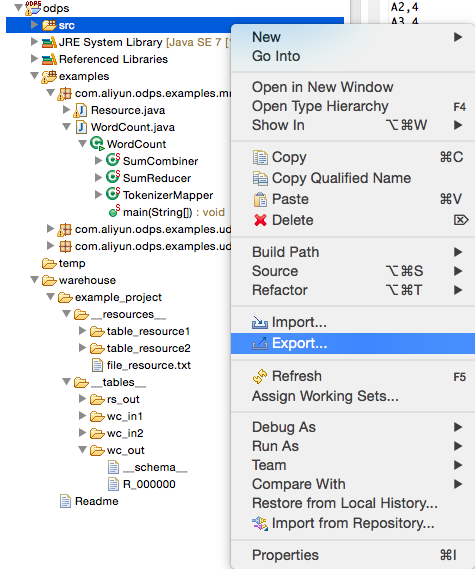Click the WordCount class icon
The image size is (475, 569).
[97, 144]
